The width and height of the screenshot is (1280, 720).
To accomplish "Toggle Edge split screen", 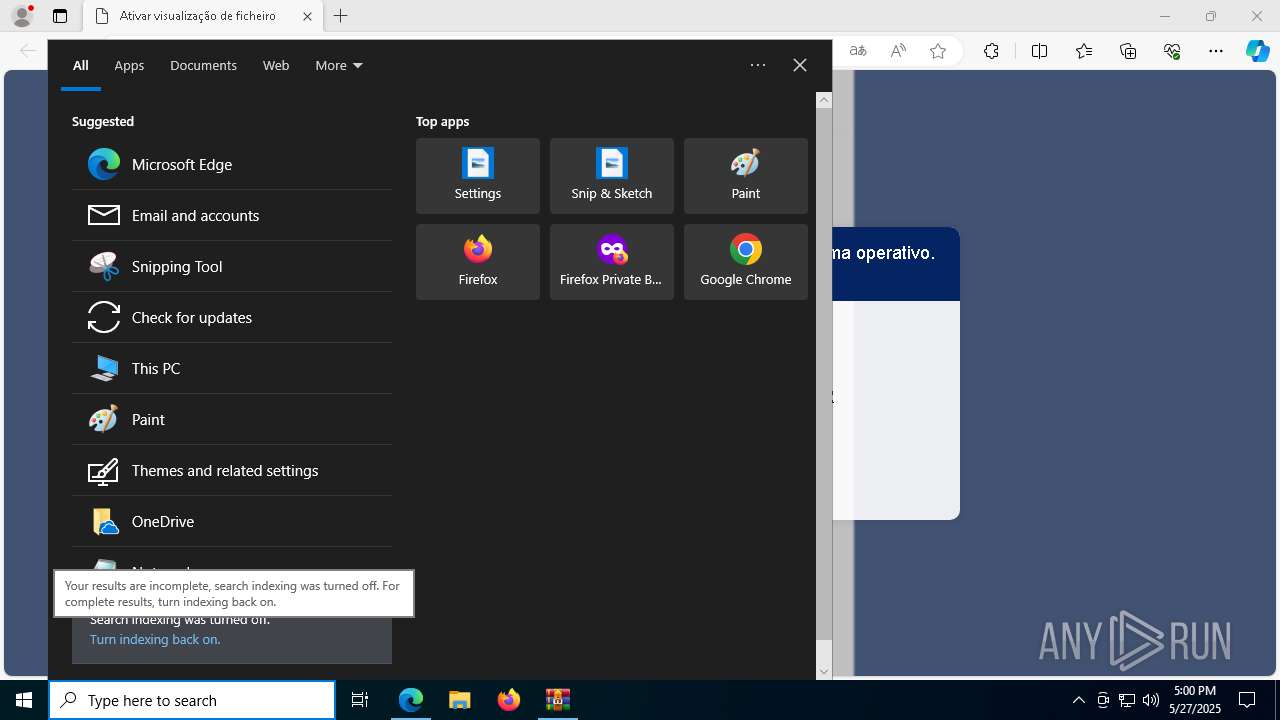I will (1039, 51).
